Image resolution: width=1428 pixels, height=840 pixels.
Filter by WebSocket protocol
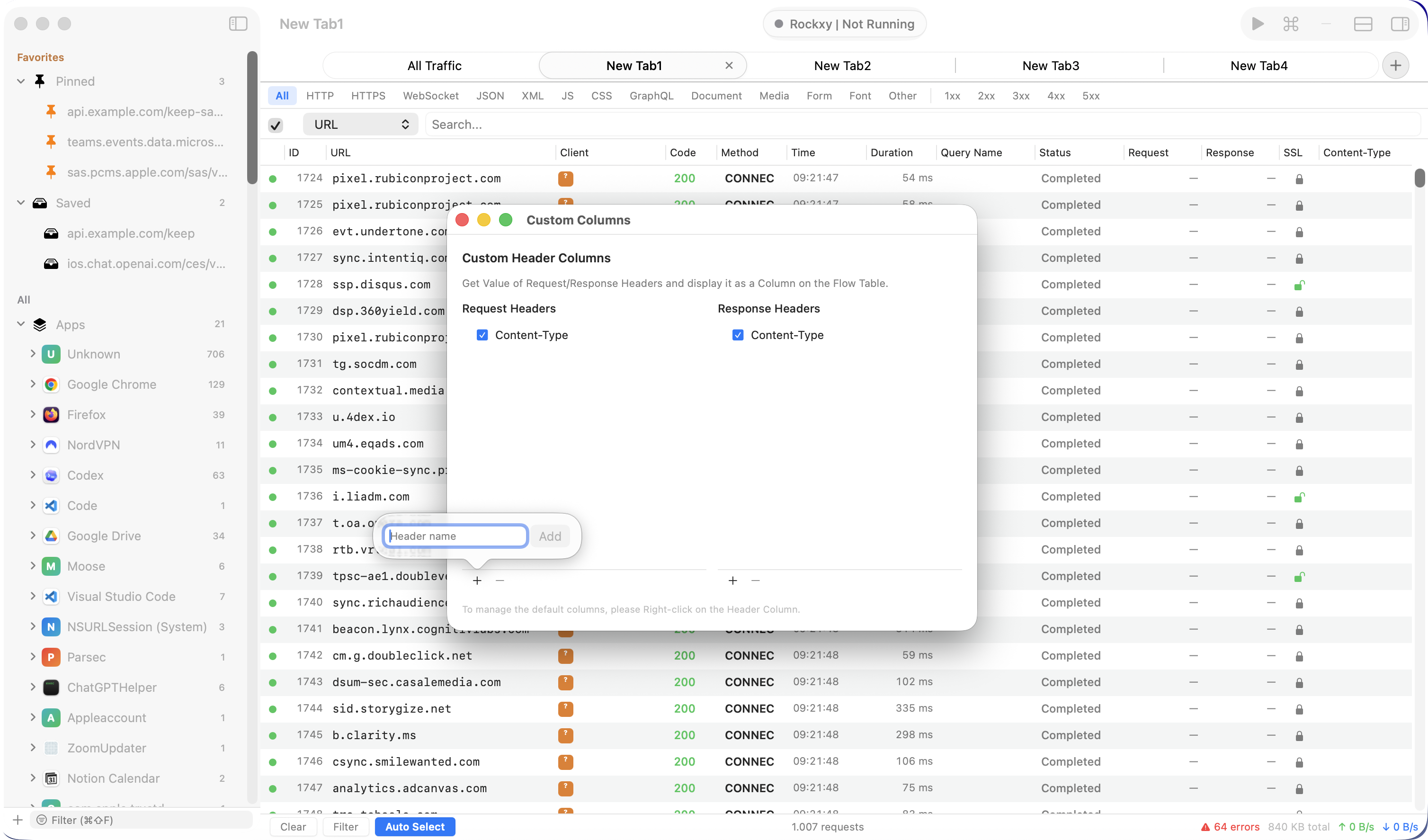(x=431, y=96)
